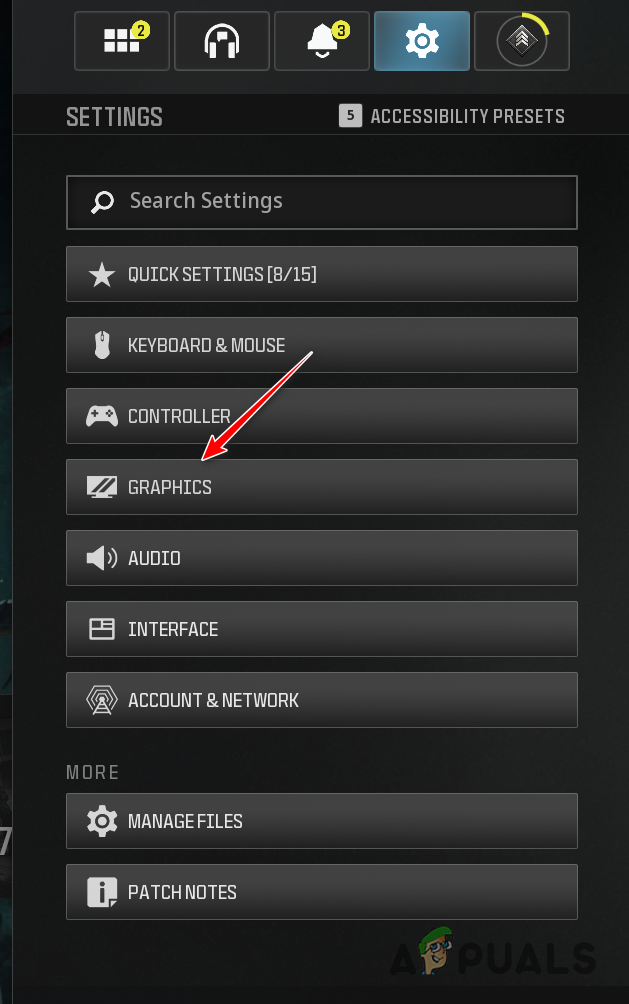The image size is (629, 1004).
Task: Open Manage Files
Action: click(321, 821)
